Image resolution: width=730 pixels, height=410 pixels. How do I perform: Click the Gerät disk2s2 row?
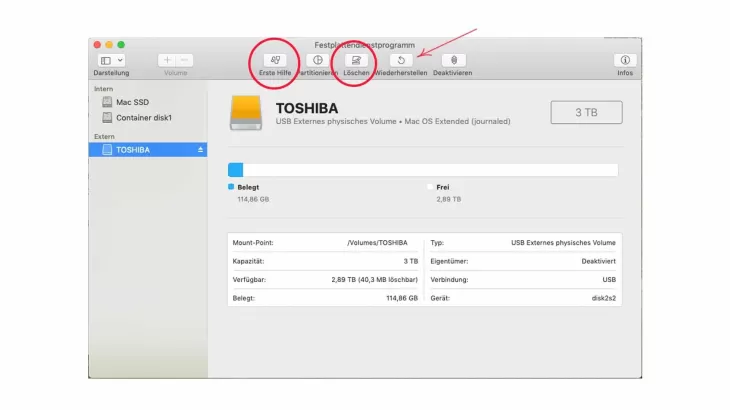point(523,298)
